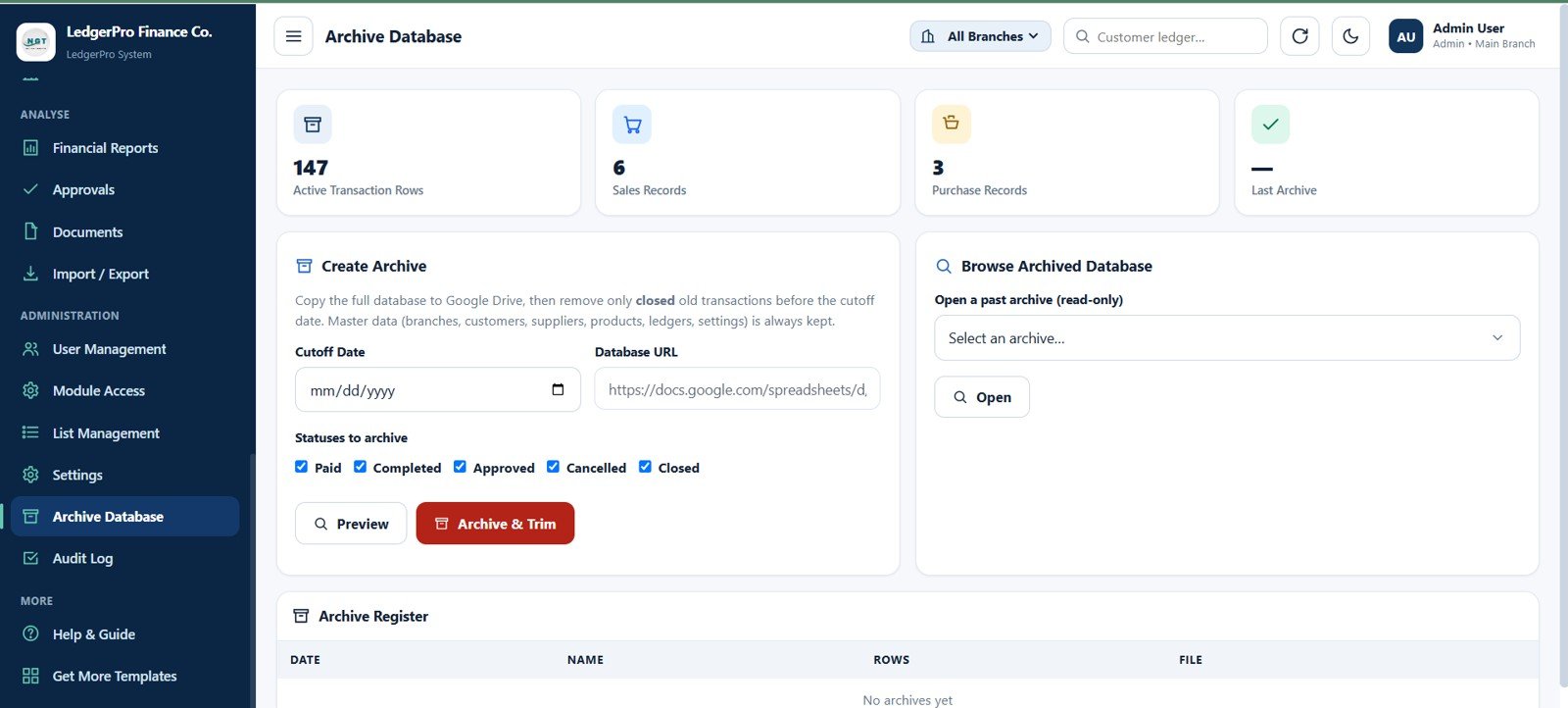Viewport: 1568px width, 708px height.
Task: Click the 'No archives yet' text
Action: pos(907,700)
